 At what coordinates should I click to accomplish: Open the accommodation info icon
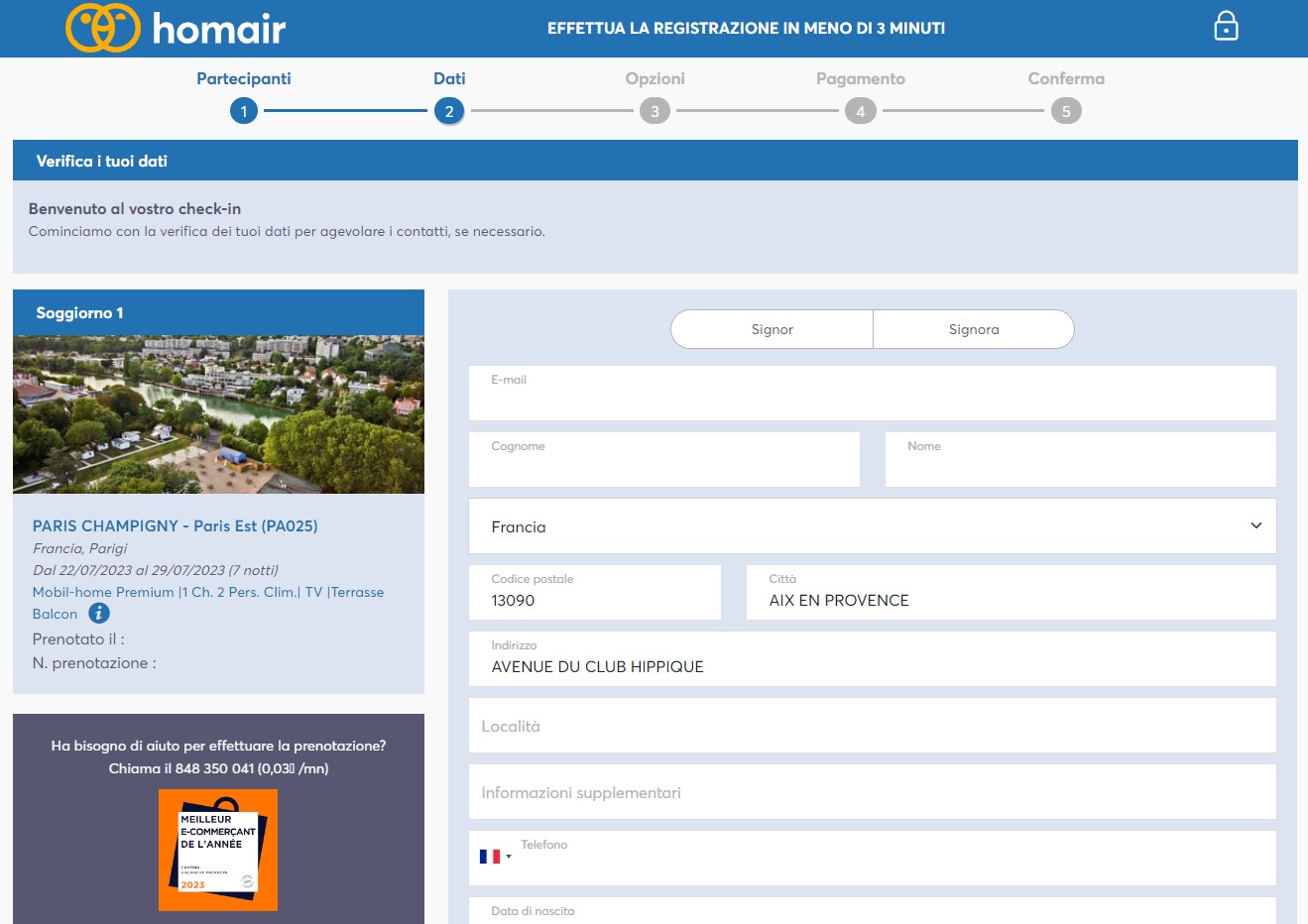point(99,614)
